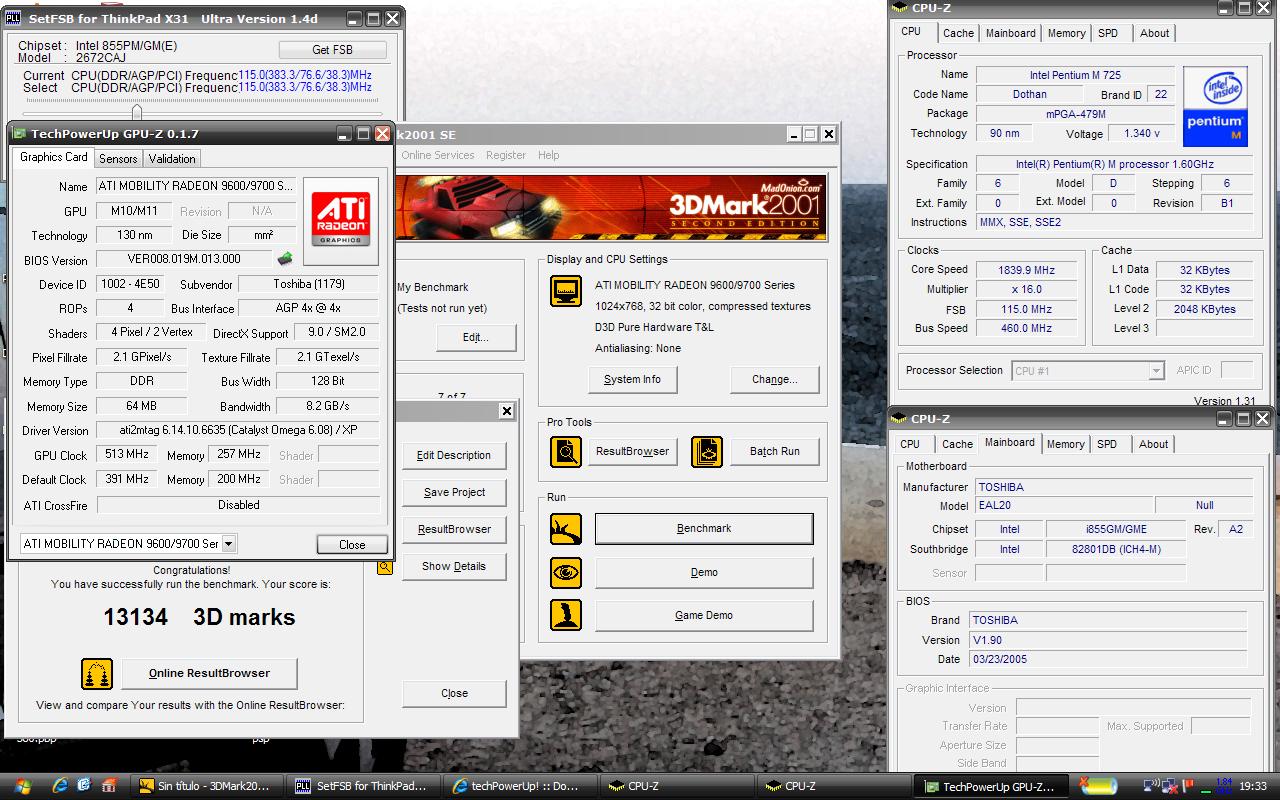The image size is (1280, 800).
Task: Click the BIOS Date 03/23/2005 value
Action: tap(1108, 660)
